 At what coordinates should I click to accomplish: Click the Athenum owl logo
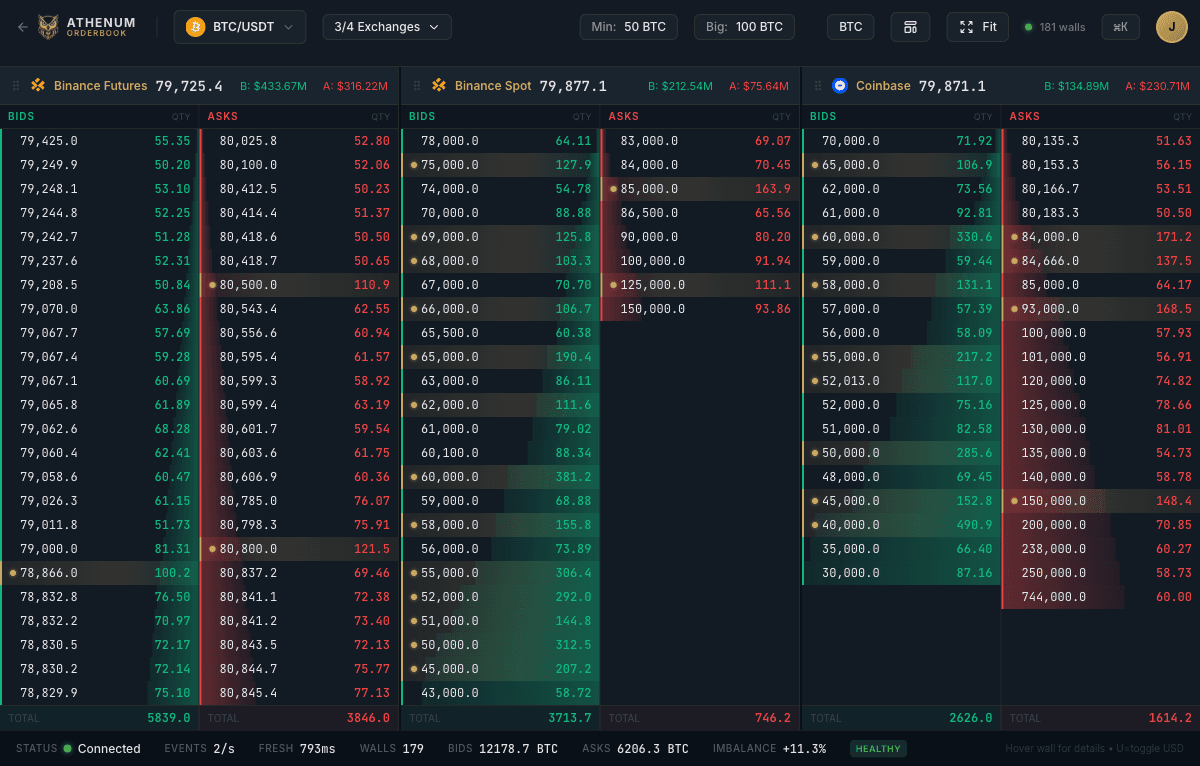48,27
